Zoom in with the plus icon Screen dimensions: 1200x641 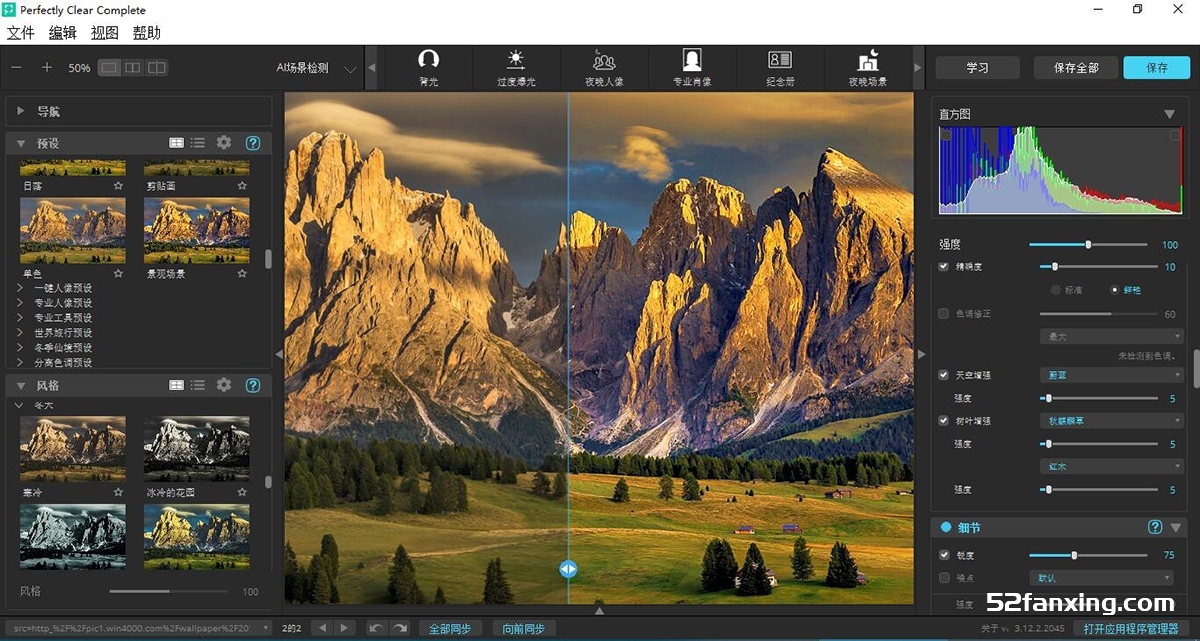point(46,68)
